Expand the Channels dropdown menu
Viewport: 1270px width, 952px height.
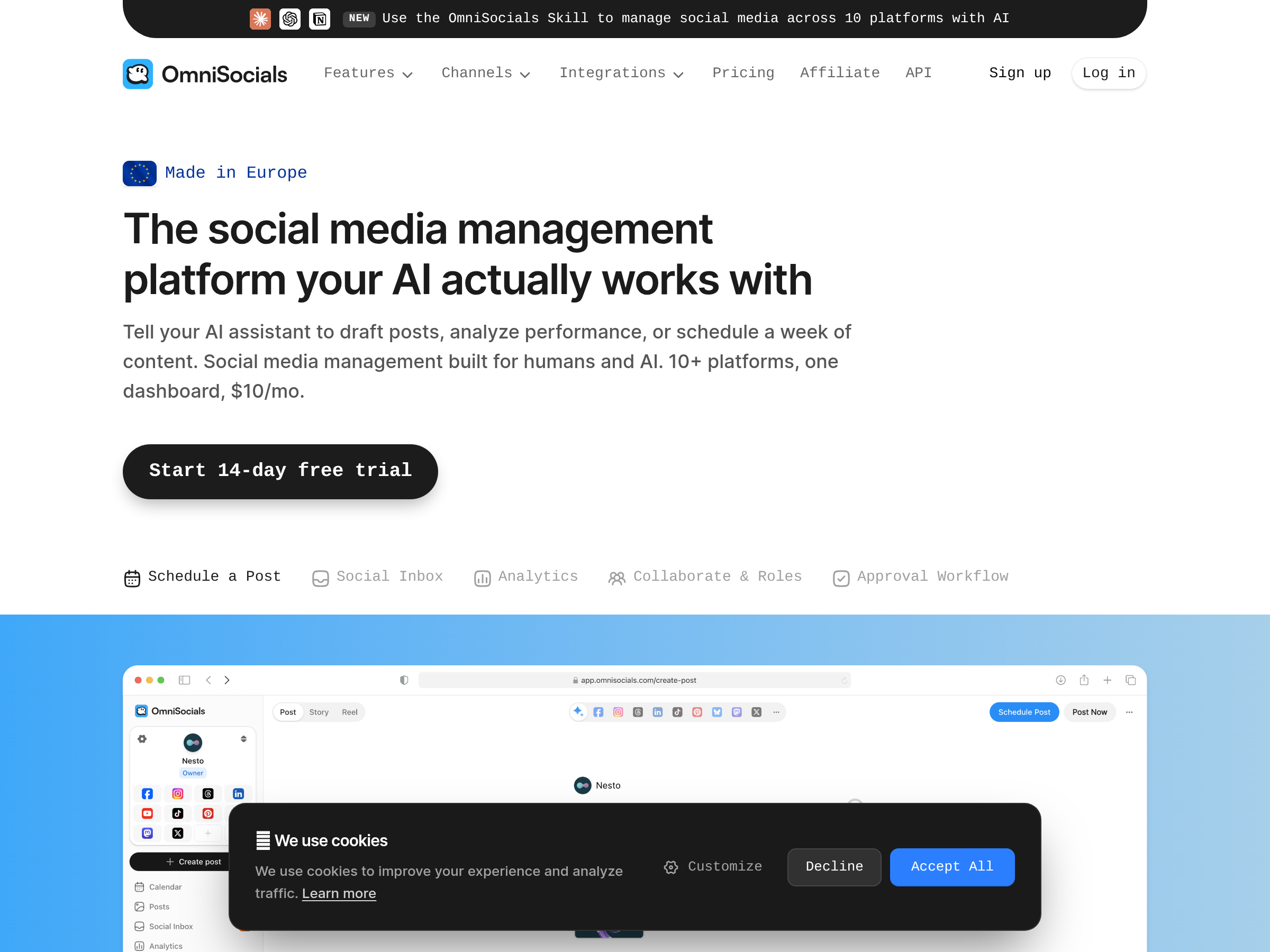click(486, 74)
